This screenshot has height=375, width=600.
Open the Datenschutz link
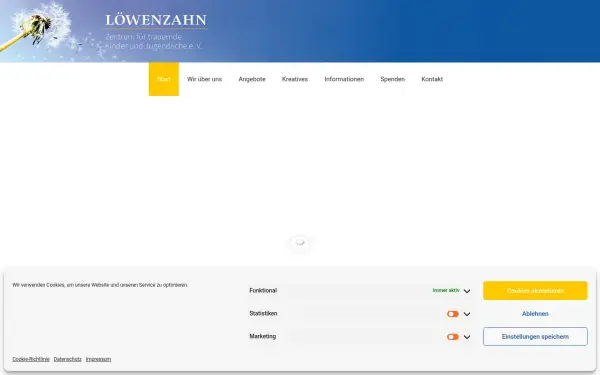[x=67, y=359]
